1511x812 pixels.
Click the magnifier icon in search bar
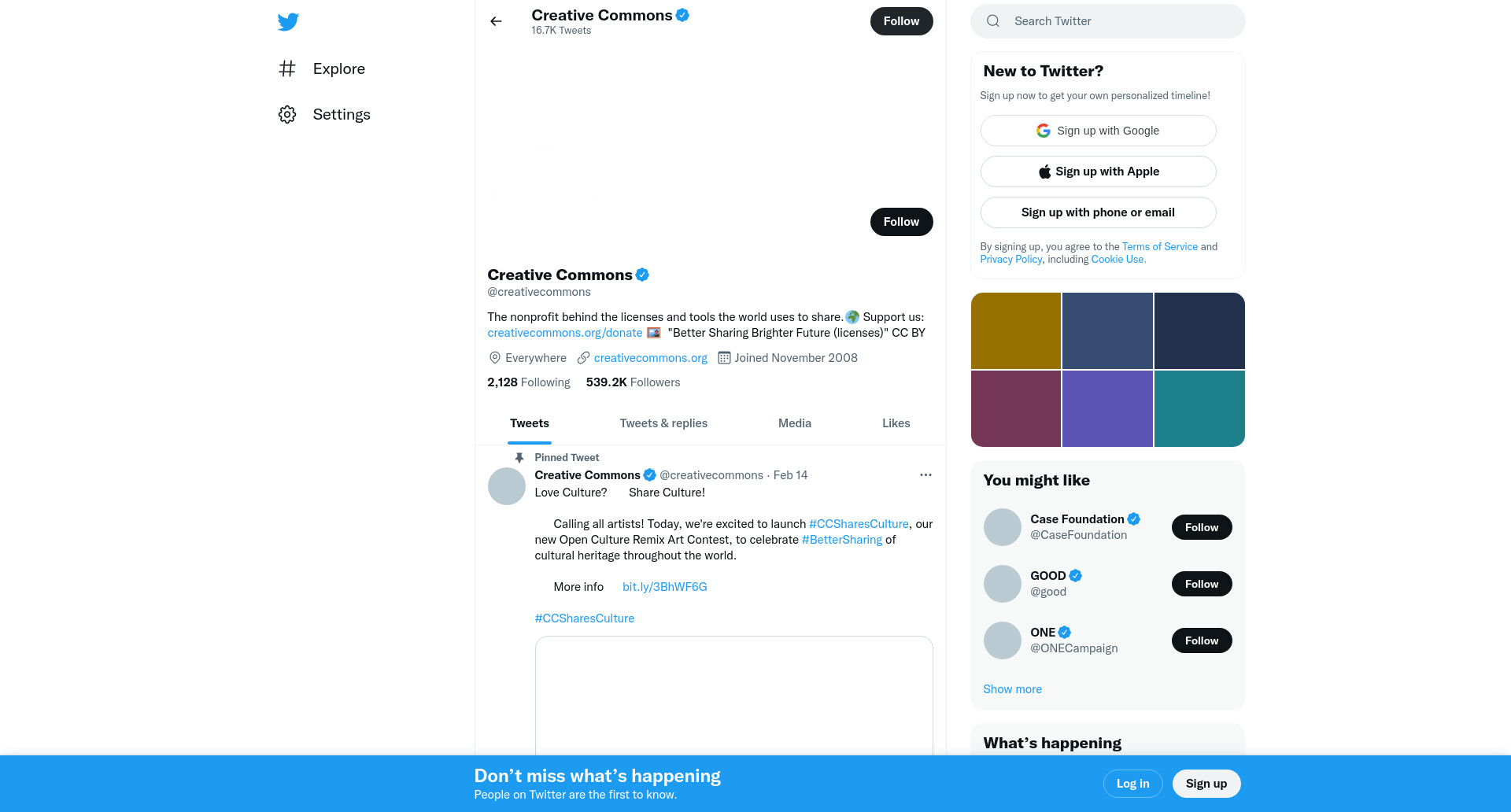coord(993,21)
